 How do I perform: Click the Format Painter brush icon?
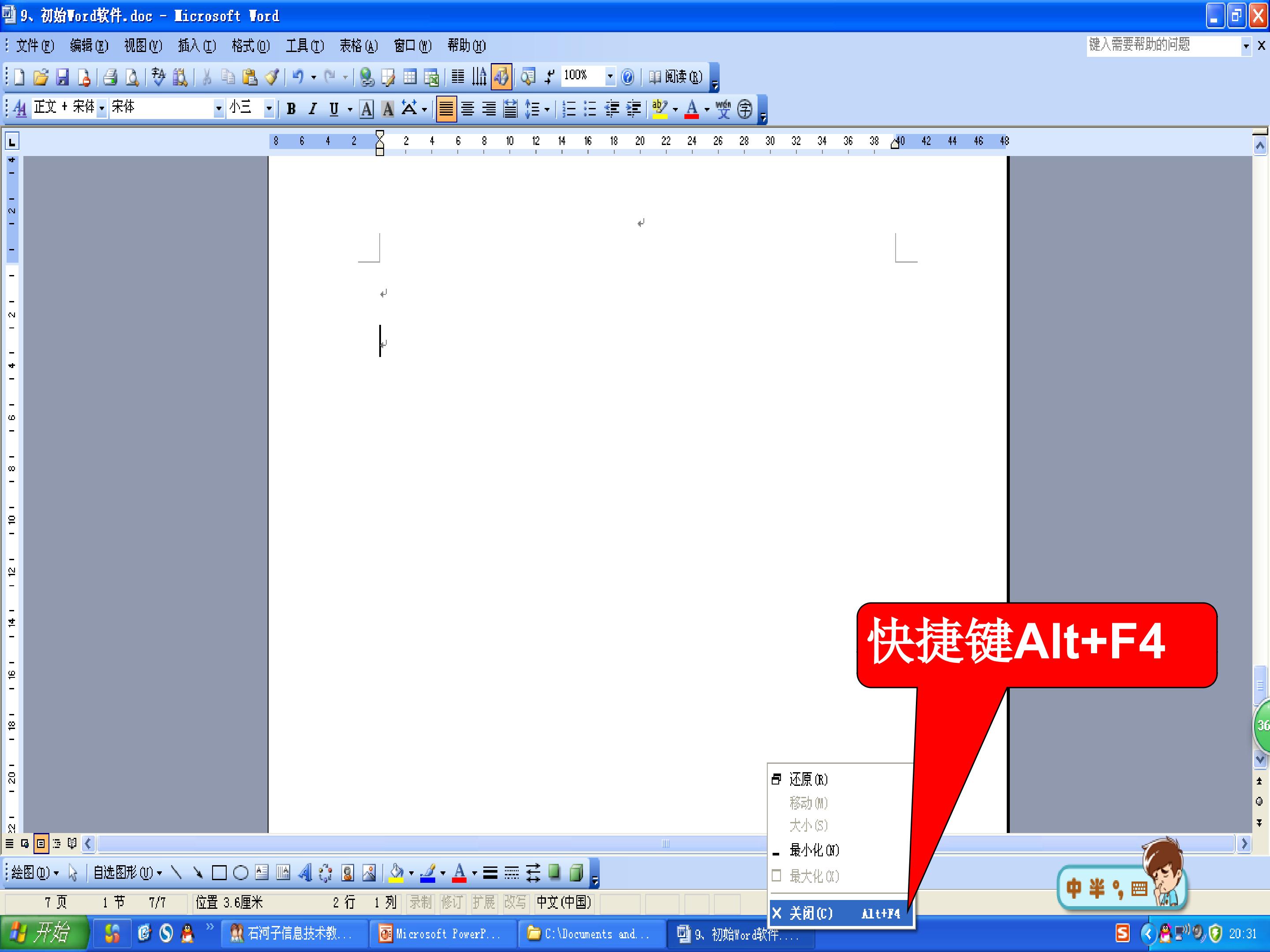coord(272,76)
